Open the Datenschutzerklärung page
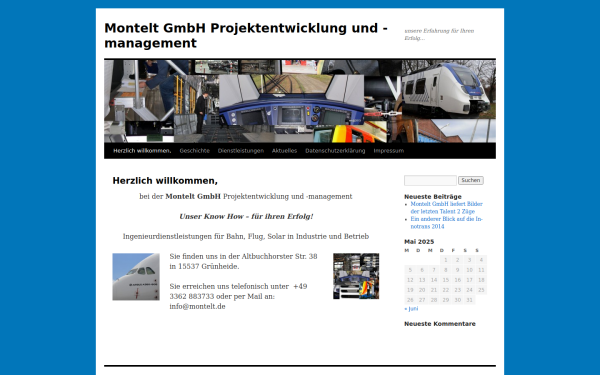The height and width of the screenshot is (375, 600). 335,151
